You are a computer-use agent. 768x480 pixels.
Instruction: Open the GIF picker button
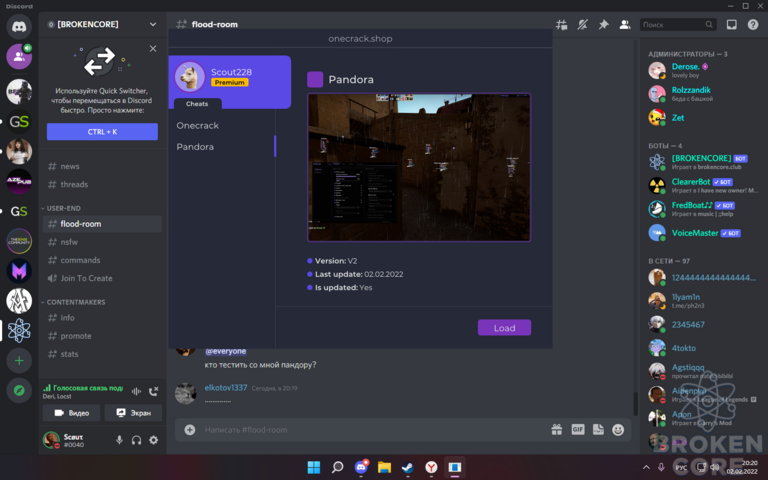click(x=577, y=430)
